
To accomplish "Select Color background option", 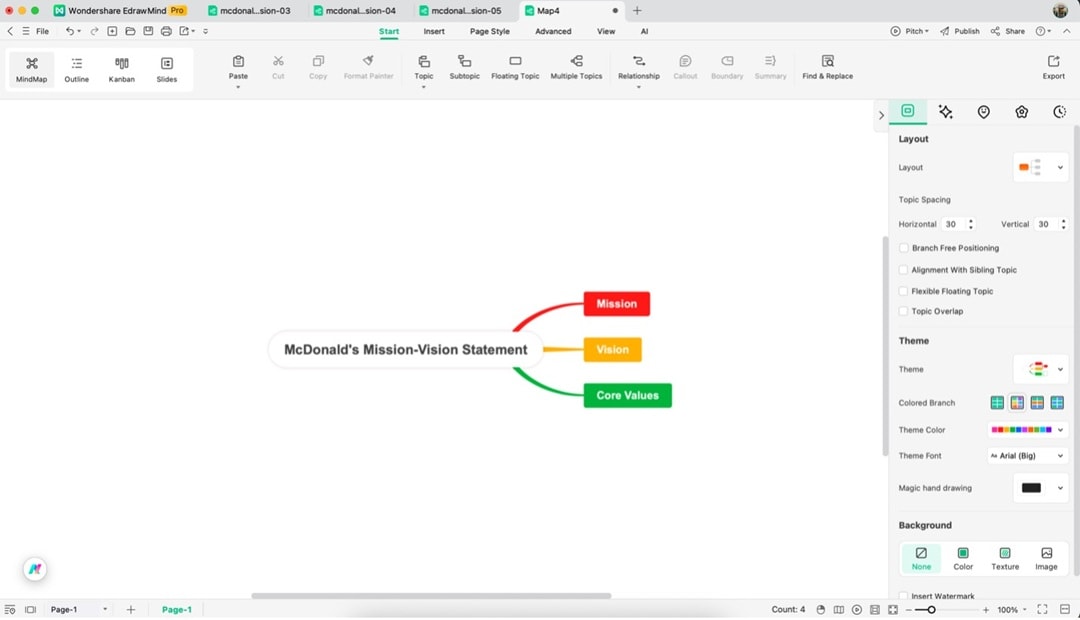I will 963,558.
